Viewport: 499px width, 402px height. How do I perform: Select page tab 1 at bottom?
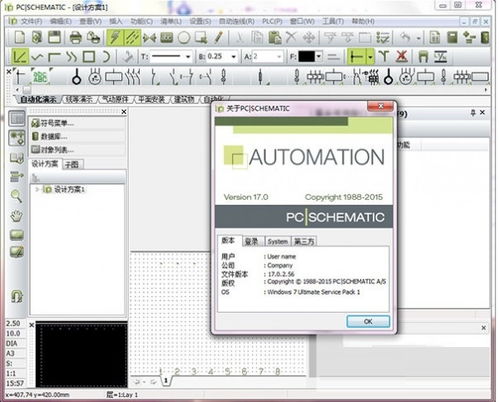click(166, 380)
